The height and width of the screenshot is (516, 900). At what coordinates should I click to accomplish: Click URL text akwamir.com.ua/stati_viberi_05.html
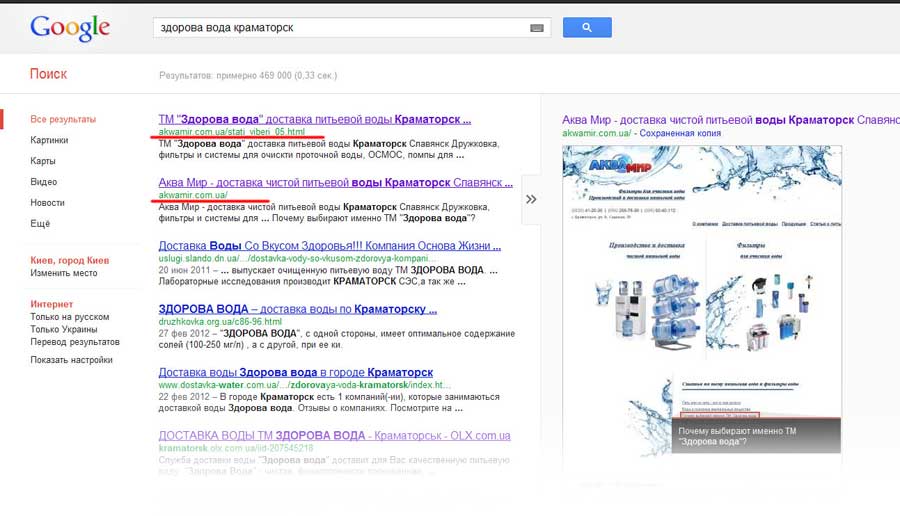232,131
